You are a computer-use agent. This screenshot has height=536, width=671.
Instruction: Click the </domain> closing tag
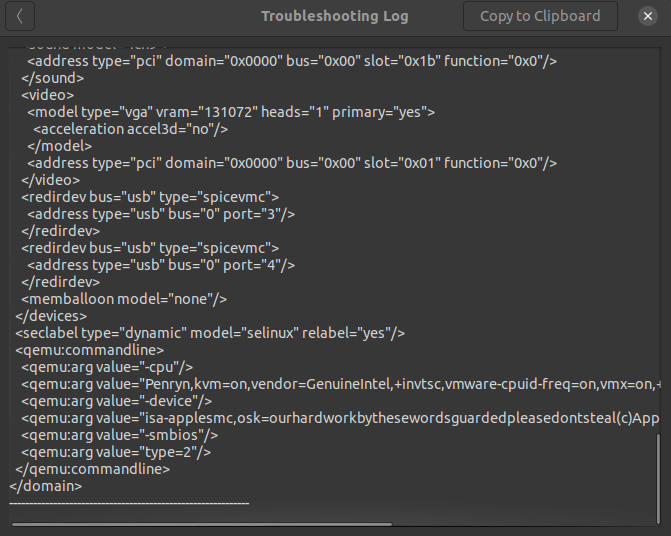[x=45, y=486]
